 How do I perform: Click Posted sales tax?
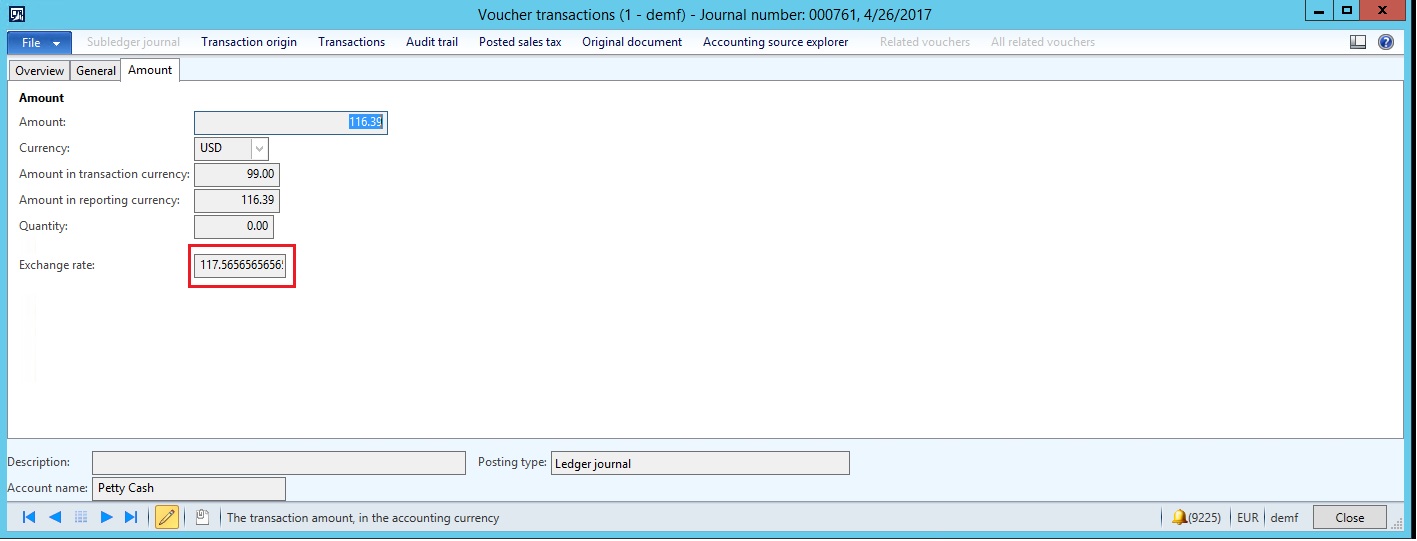pyautogui.click(x=520, y=42)
